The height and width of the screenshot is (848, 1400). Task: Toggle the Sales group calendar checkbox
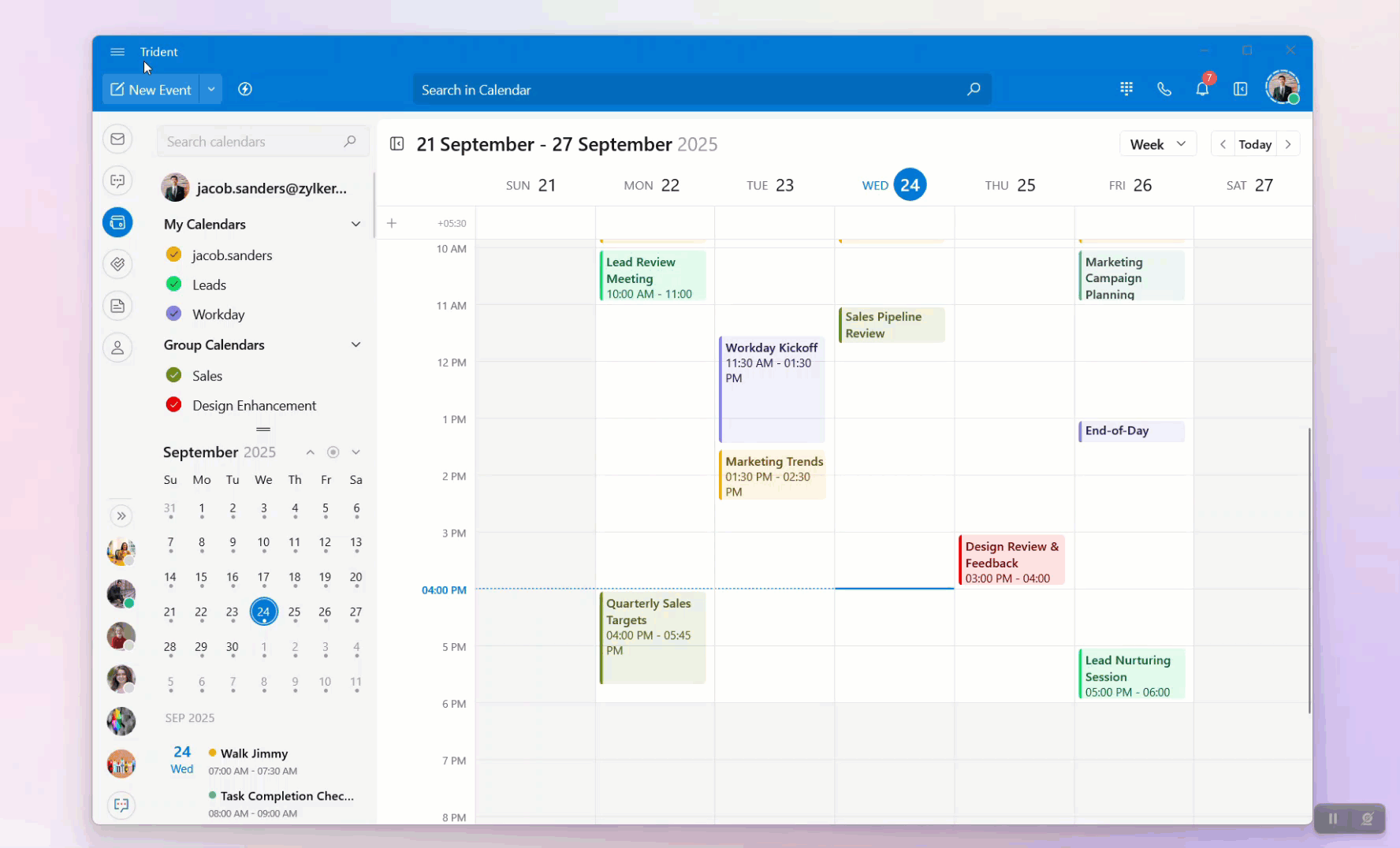[x=174, y=375]
